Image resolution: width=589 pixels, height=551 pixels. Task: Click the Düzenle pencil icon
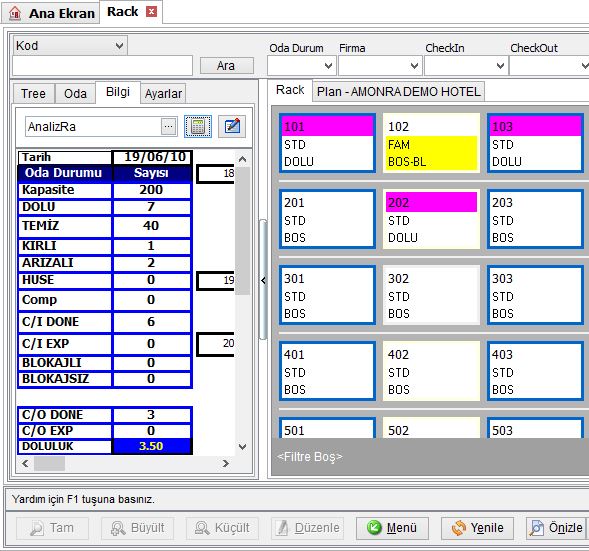(282, 528)
